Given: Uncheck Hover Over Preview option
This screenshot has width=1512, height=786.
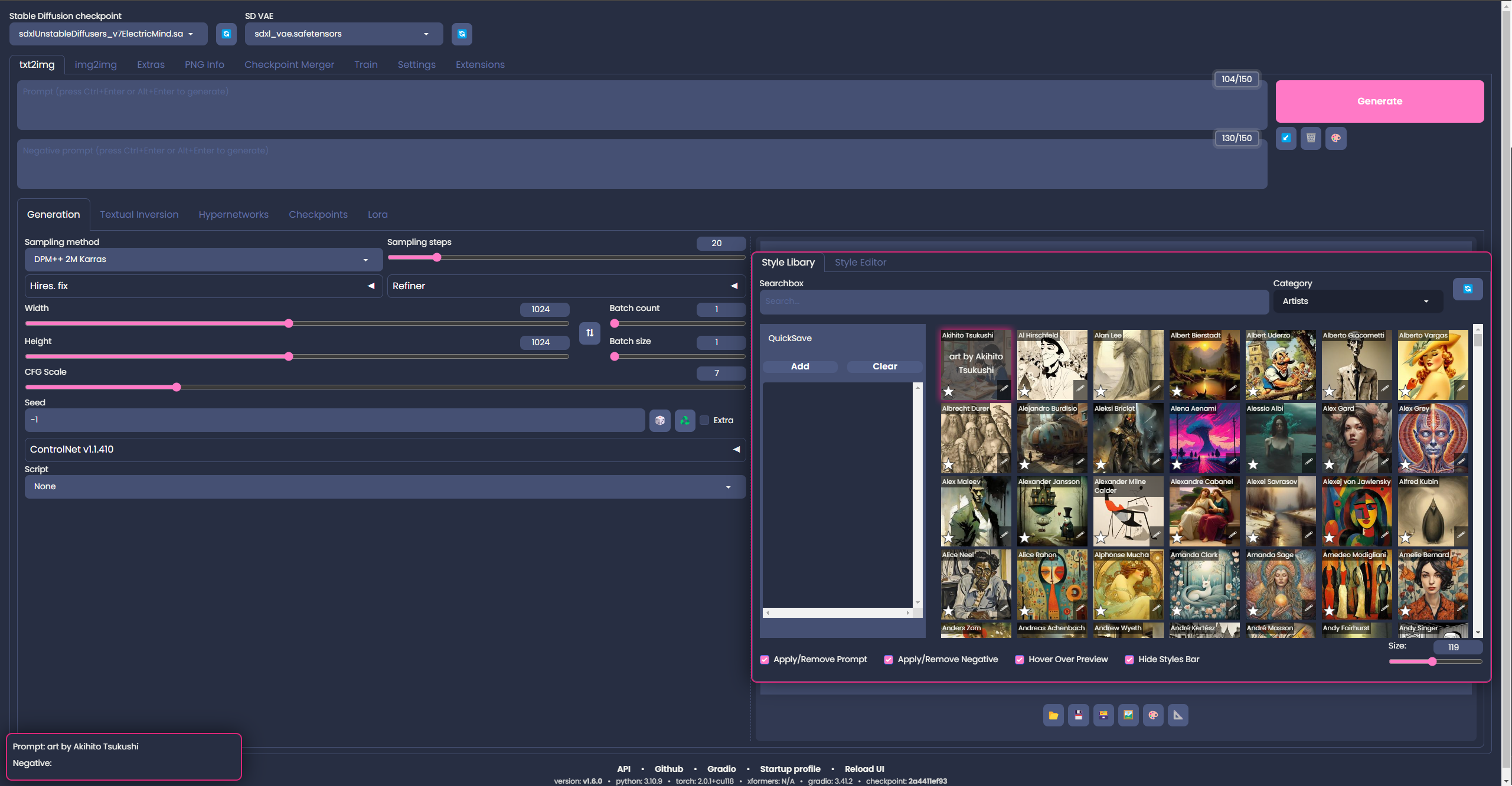Looking at the screenshot, I should tap(1019, 659).
